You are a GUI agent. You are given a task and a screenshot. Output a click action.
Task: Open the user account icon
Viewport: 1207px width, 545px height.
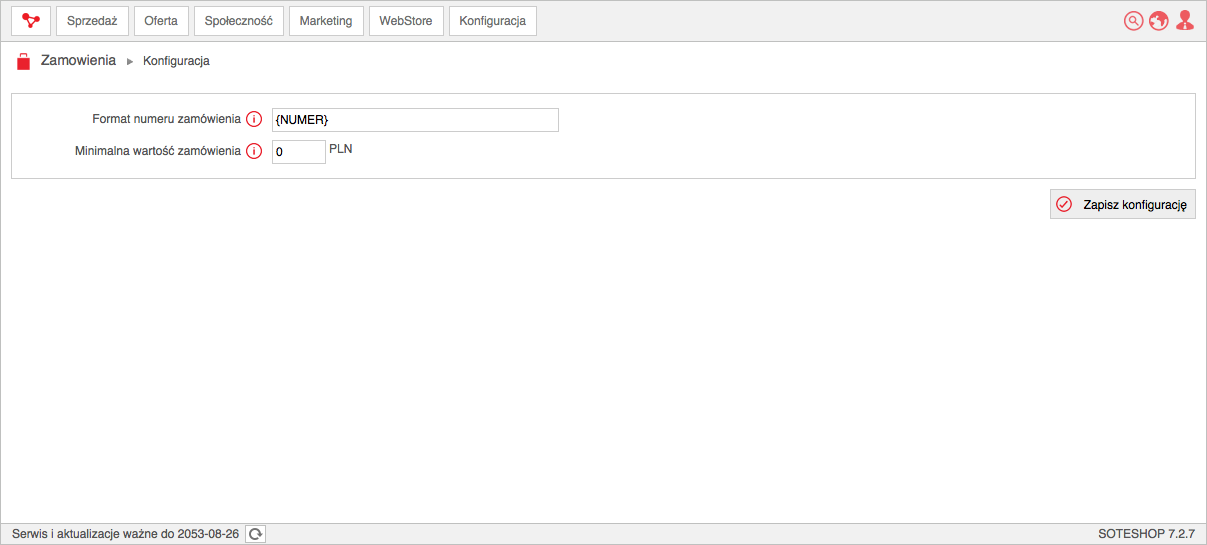point(1185,21)
